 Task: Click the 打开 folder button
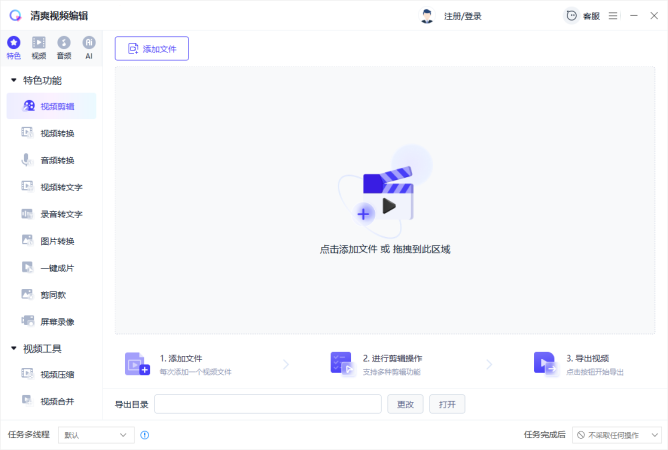447,404
